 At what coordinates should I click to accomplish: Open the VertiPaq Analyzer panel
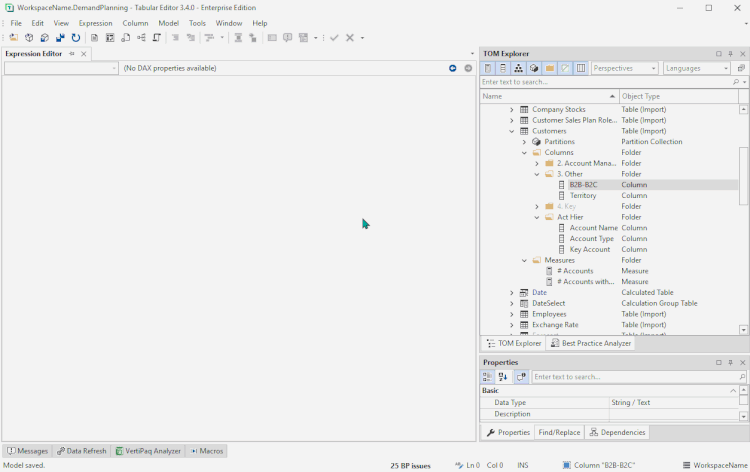(148, 451)
